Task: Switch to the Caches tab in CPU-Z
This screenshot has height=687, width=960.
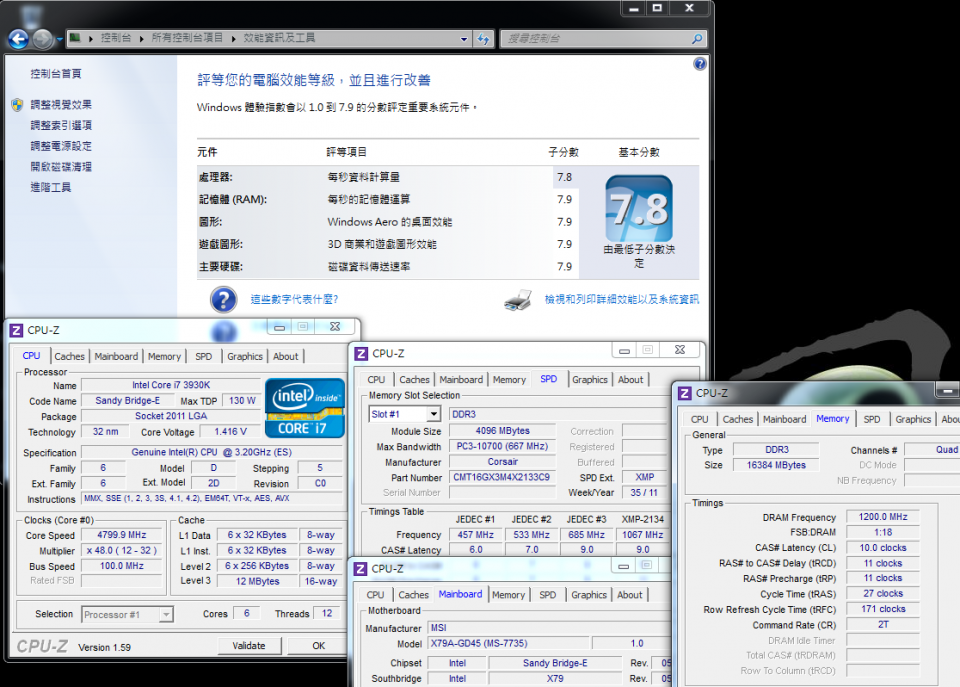Action: click(x=69, y=356)
